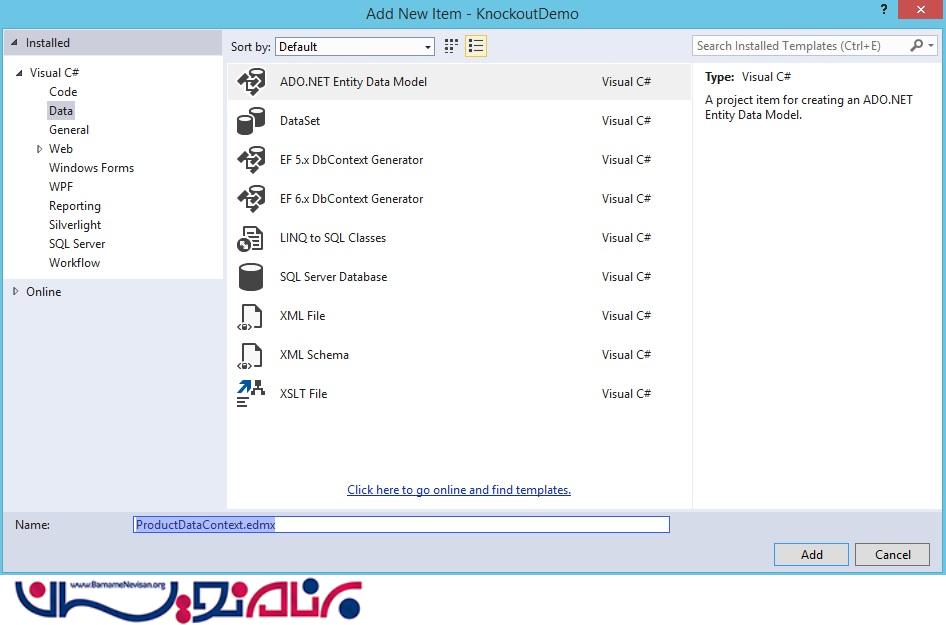
Task: Select the XSLT File template icon
Action: point(250,394)
